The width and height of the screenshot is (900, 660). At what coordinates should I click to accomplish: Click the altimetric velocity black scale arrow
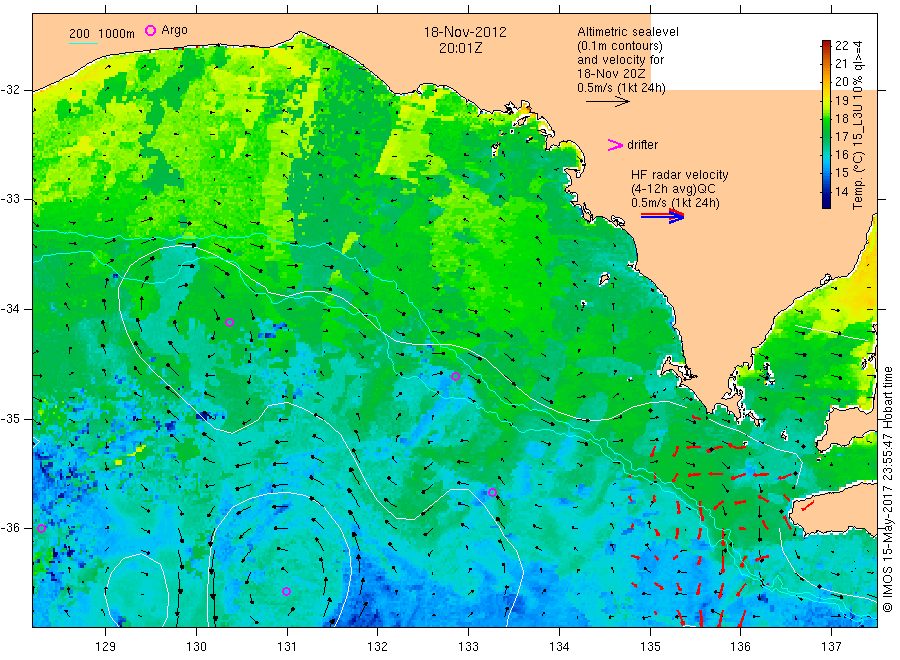click(x=608, y=102)
